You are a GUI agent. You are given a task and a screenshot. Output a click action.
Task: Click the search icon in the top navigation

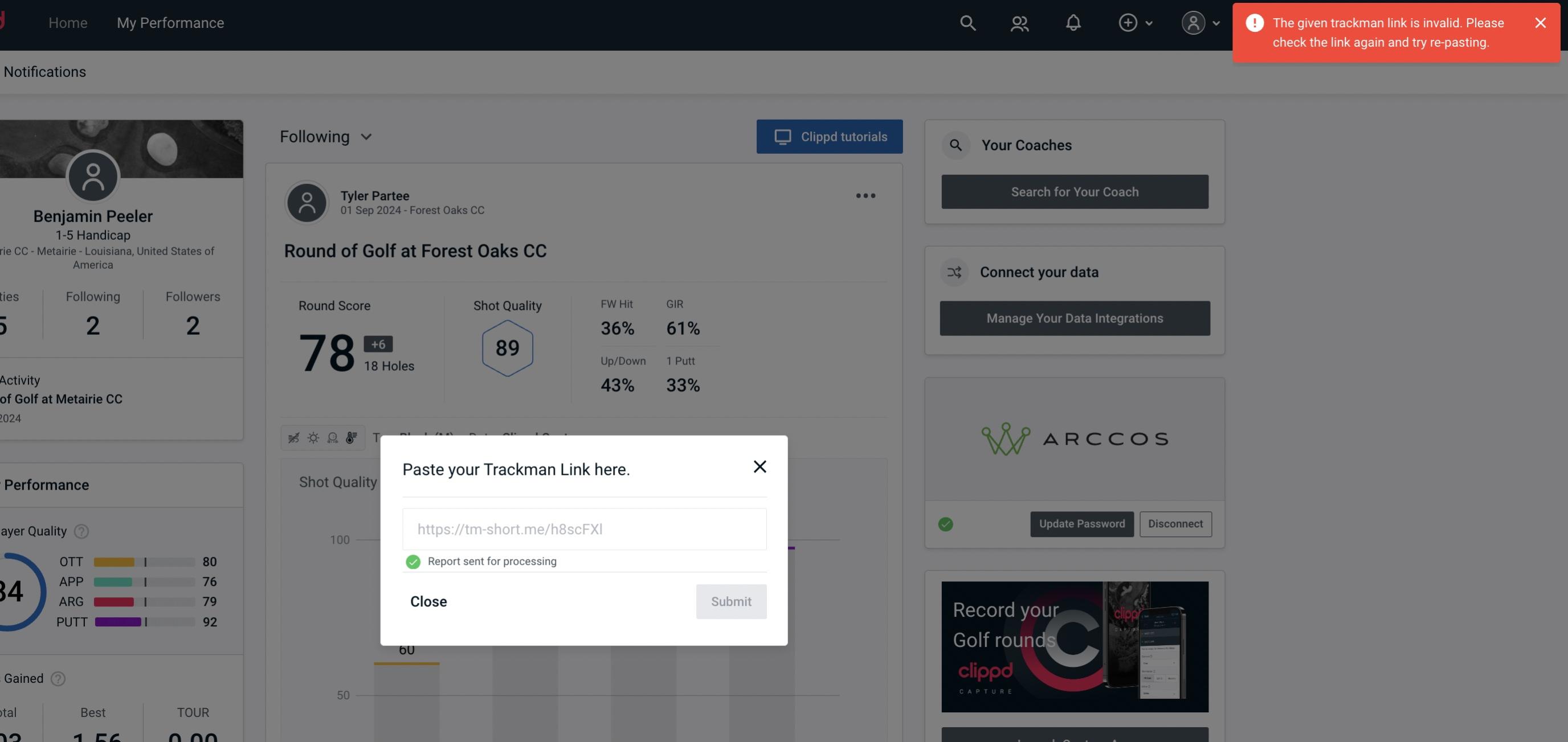pyautogui.click(x=966, y=22)
